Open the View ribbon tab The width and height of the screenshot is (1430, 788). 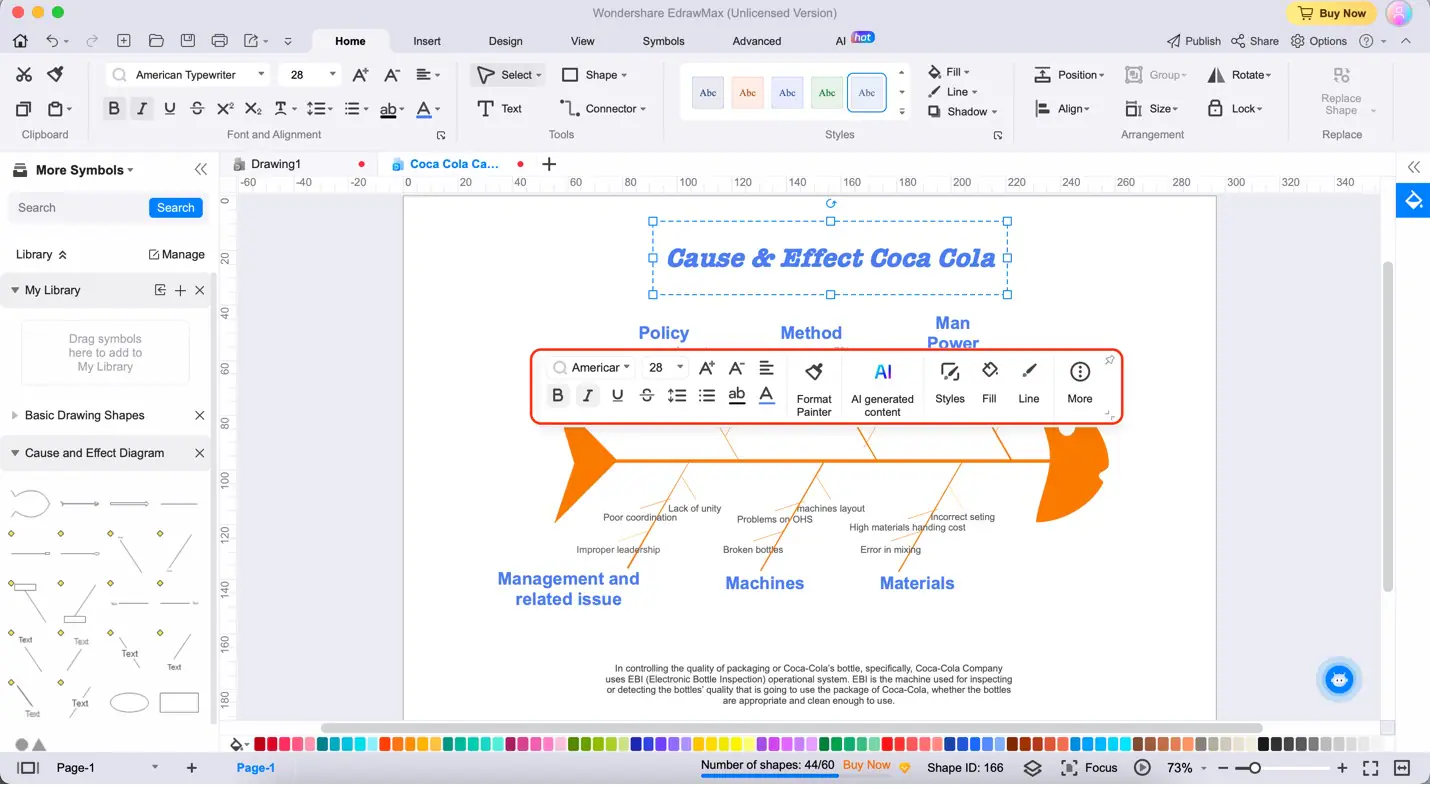click(583, 41)
